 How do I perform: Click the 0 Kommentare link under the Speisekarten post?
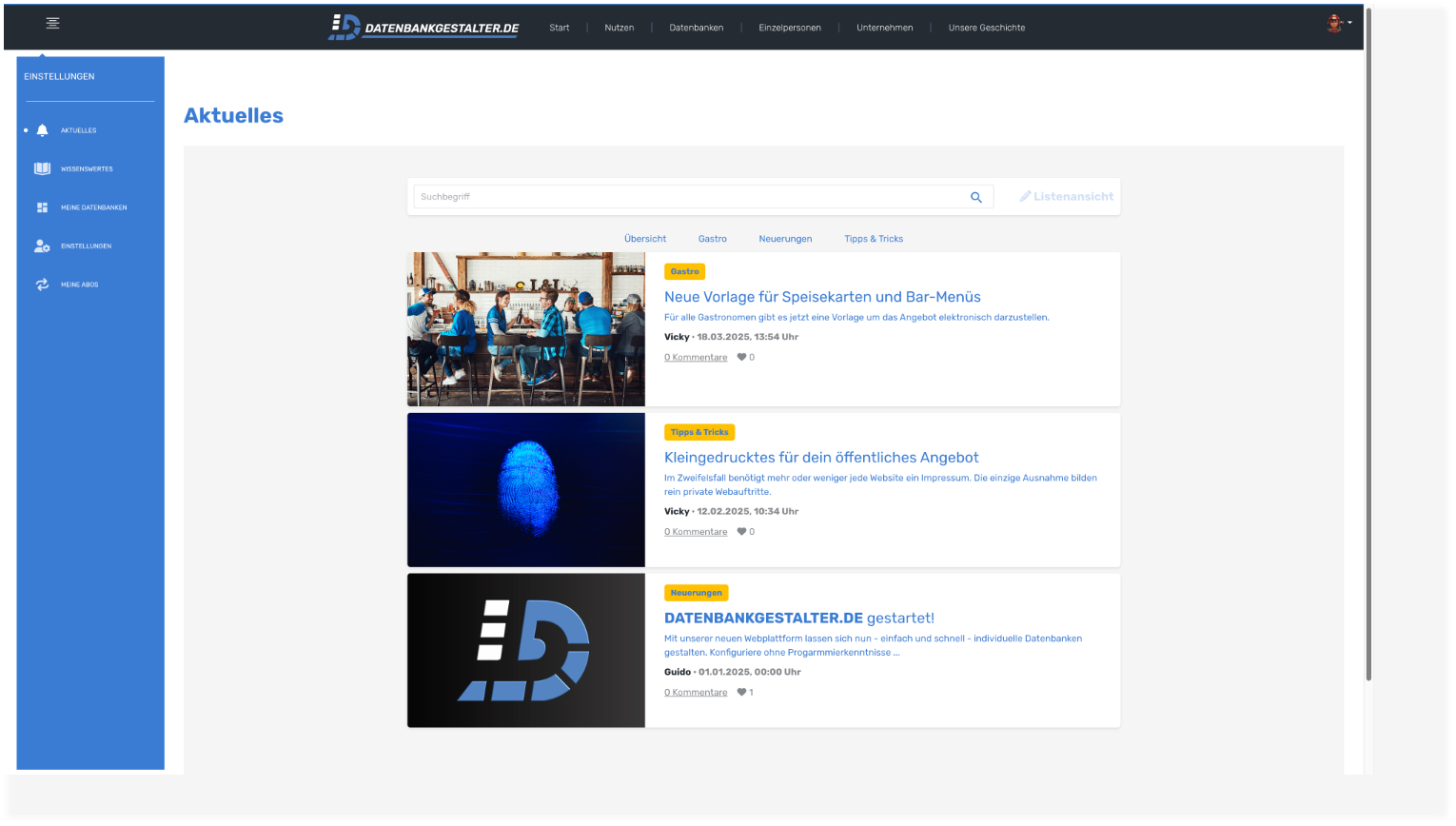[x=696, y=358]
